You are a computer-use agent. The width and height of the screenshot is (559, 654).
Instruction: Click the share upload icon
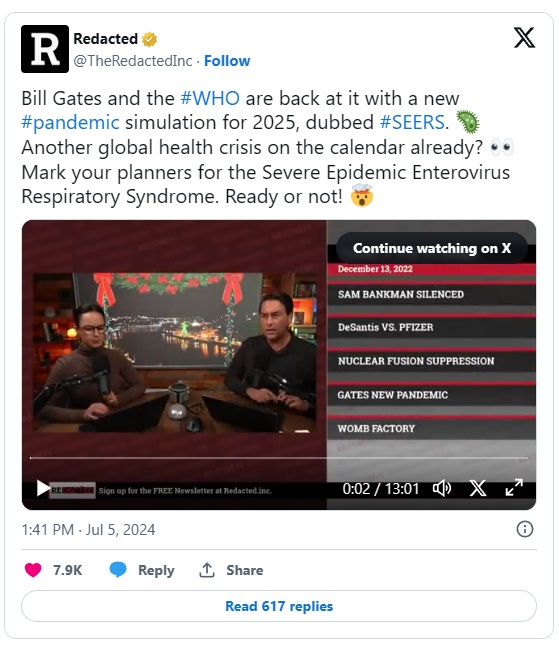coord(207,570)
